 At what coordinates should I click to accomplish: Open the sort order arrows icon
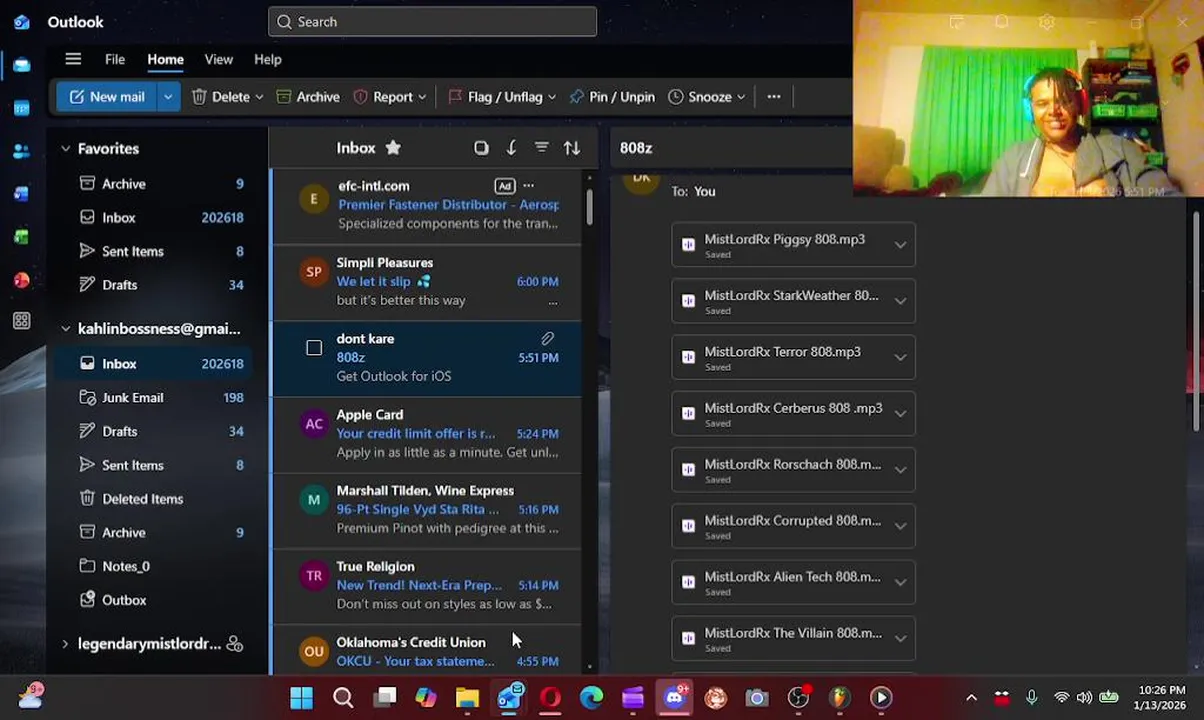[572, 148]
